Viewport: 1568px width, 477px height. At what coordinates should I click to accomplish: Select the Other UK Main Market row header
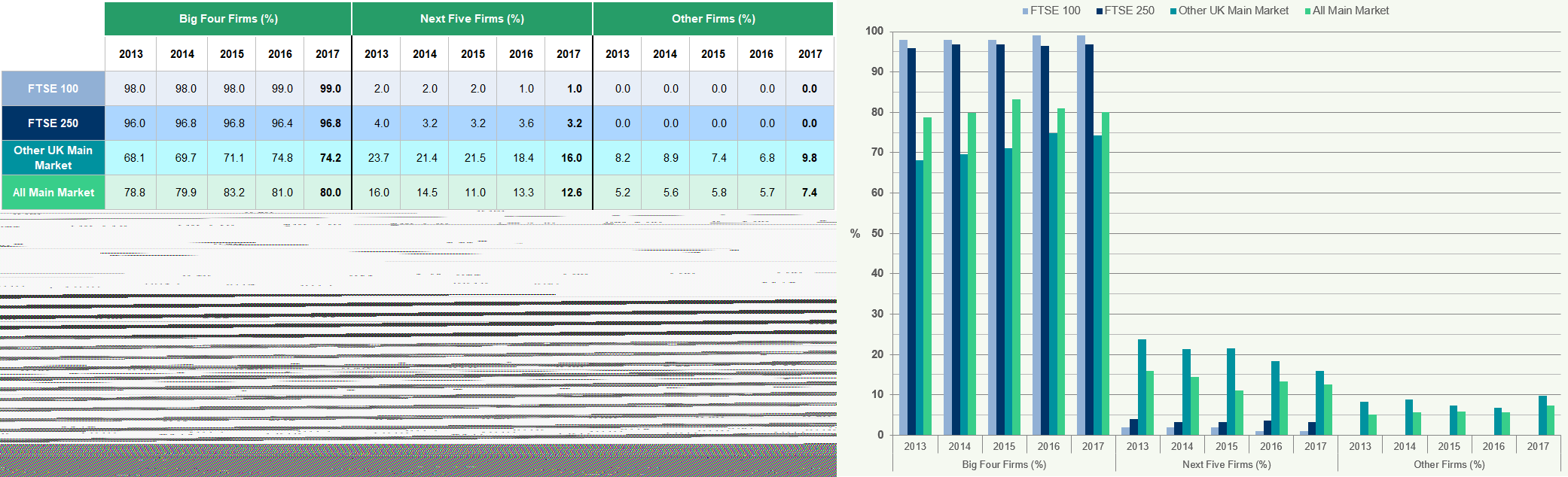click(x=53, y=158)
